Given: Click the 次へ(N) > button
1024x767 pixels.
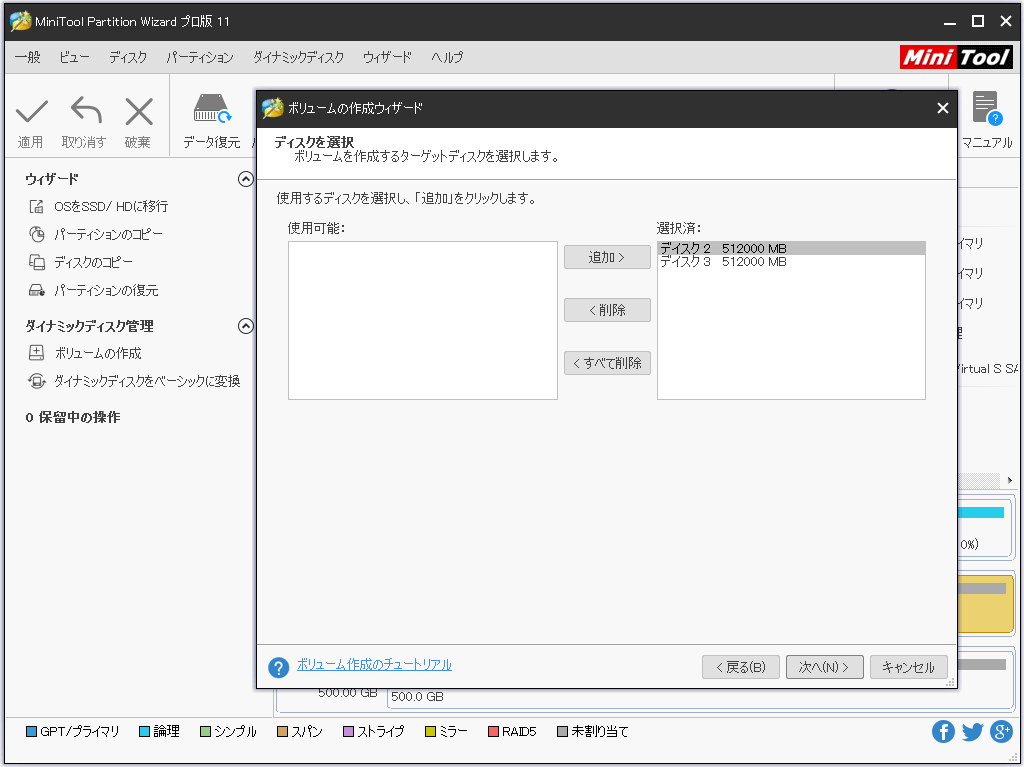Looking at the screenshot, I should coord(825,667).
